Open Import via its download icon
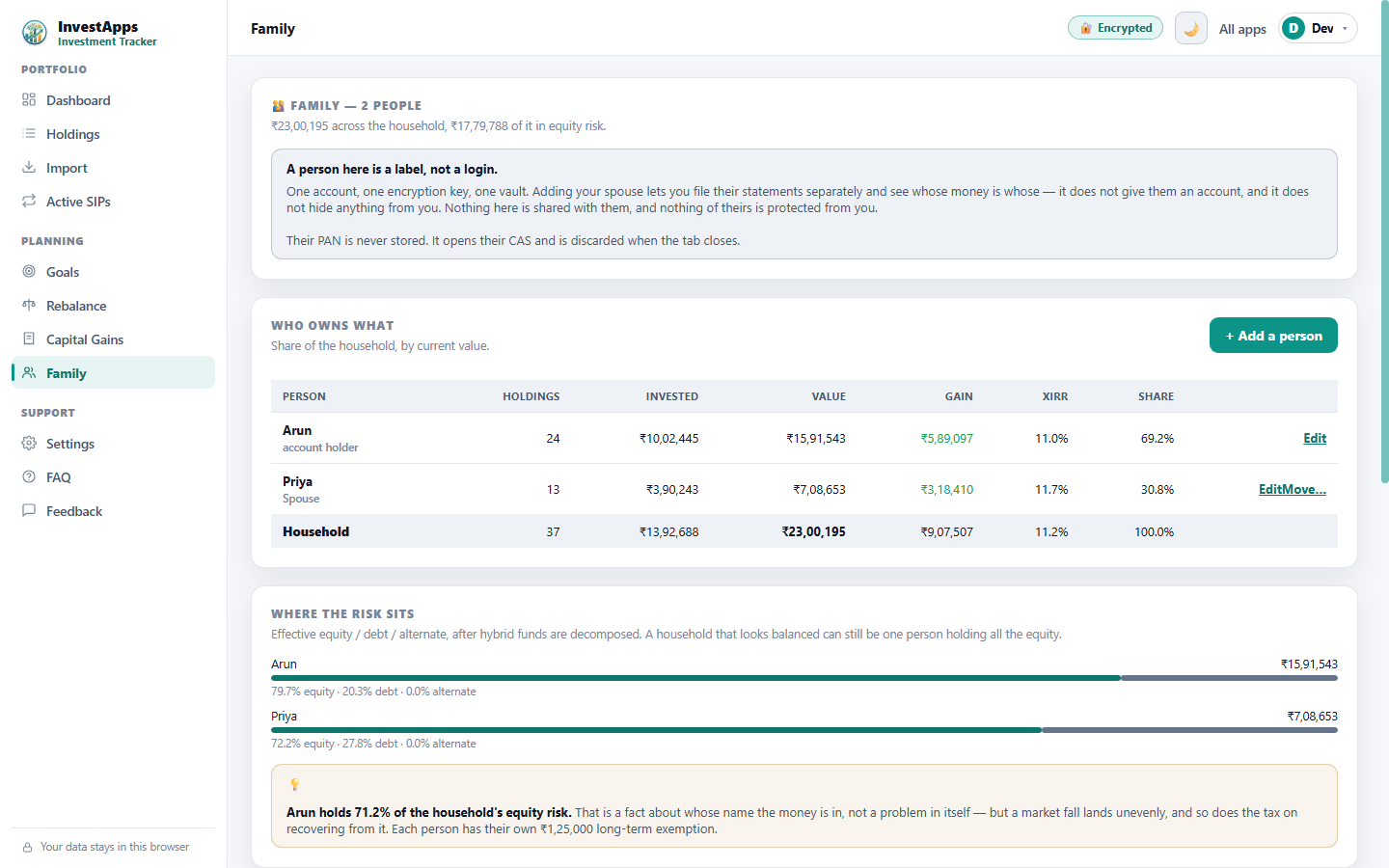This screenshot has width=1389, height=868. click(29, 167)
